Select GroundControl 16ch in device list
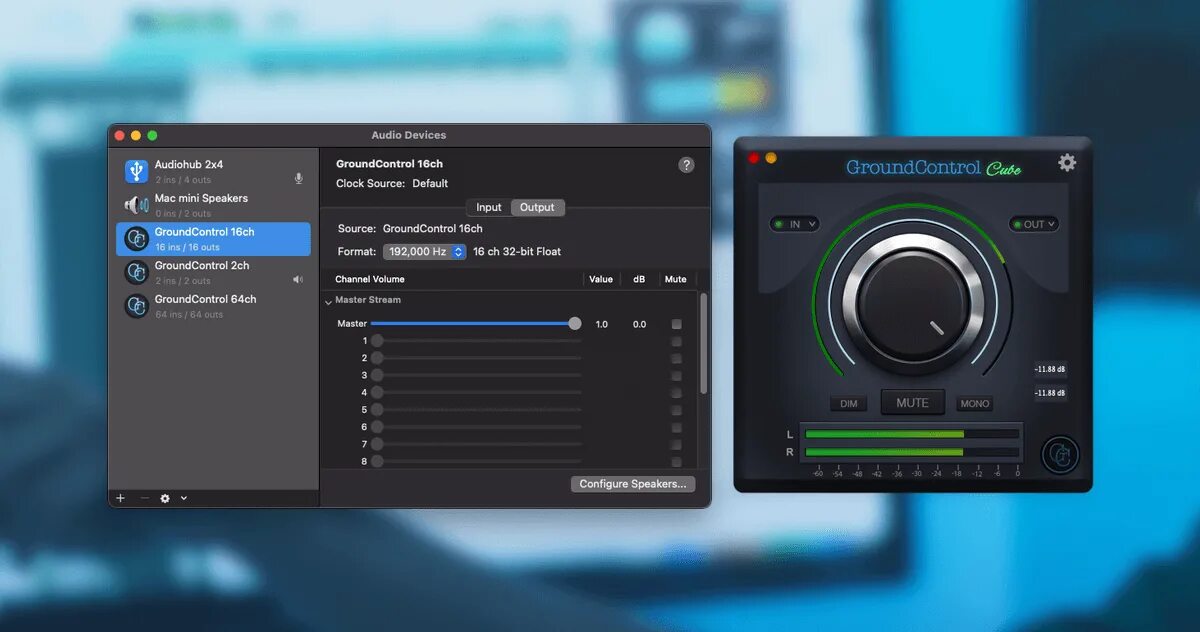The image size is (1200, 632). point(213,239)
